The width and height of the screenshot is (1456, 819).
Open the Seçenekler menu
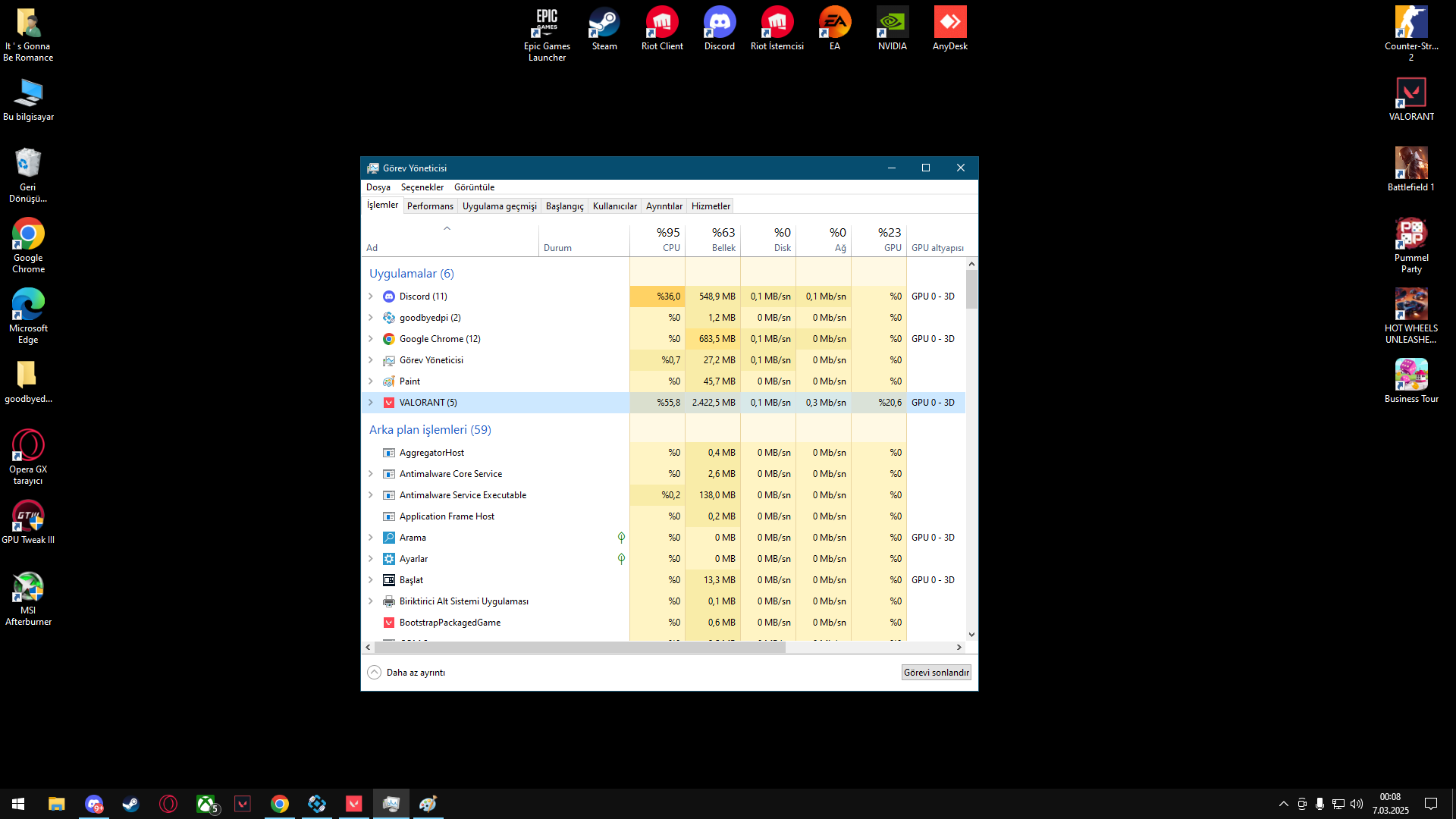point(422,187)
